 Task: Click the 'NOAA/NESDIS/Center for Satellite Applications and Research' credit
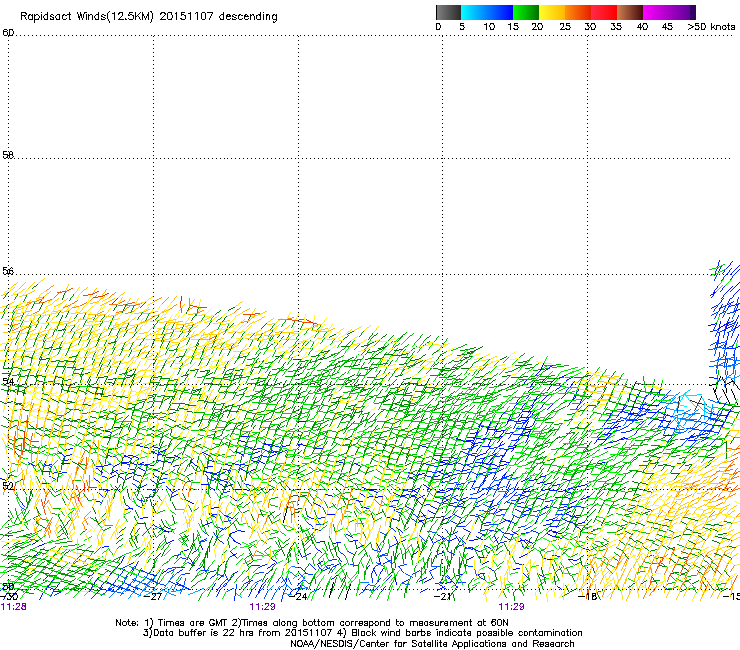pos(432,644)
